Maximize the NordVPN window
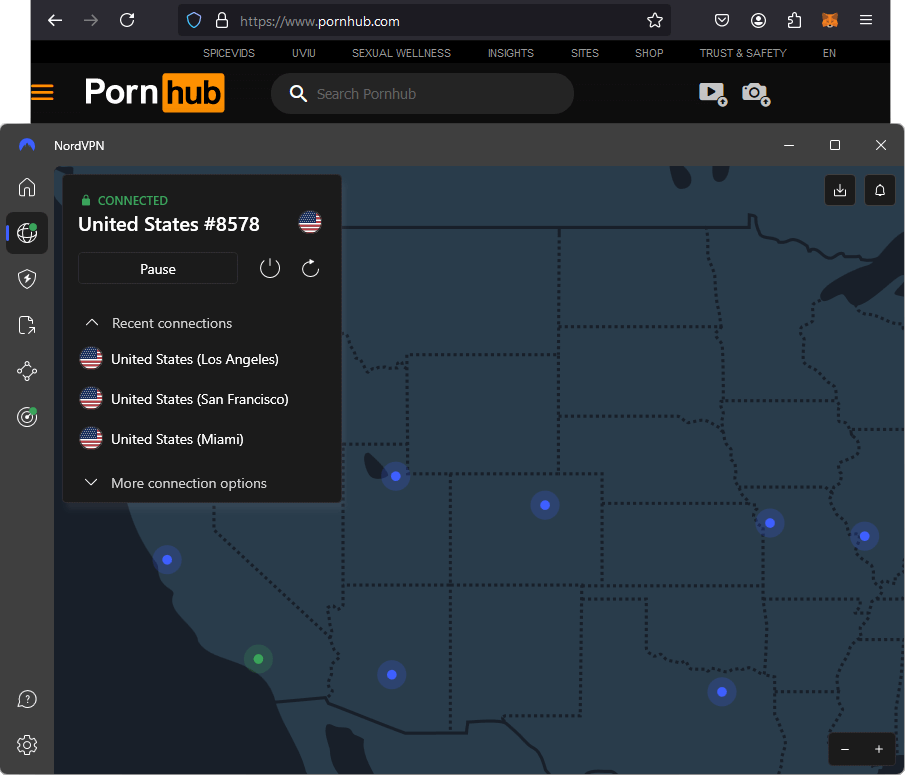Viewport: 908px width, 776px height. (834, 145)
